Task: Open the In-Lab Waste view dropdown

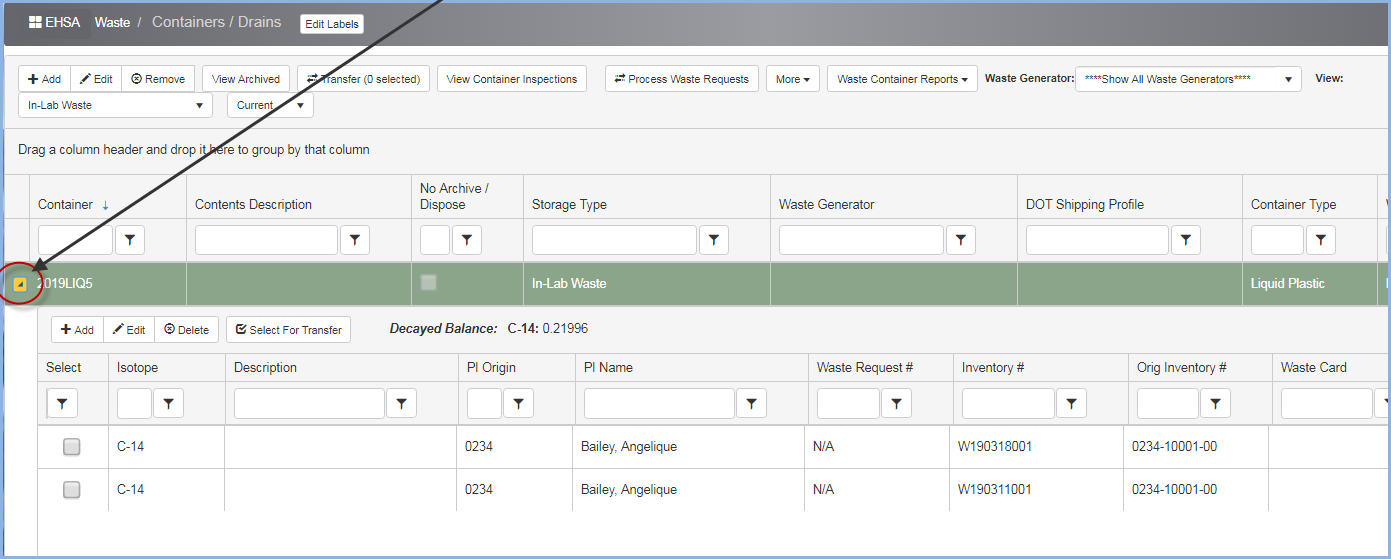Action: [x=116, y=105]
